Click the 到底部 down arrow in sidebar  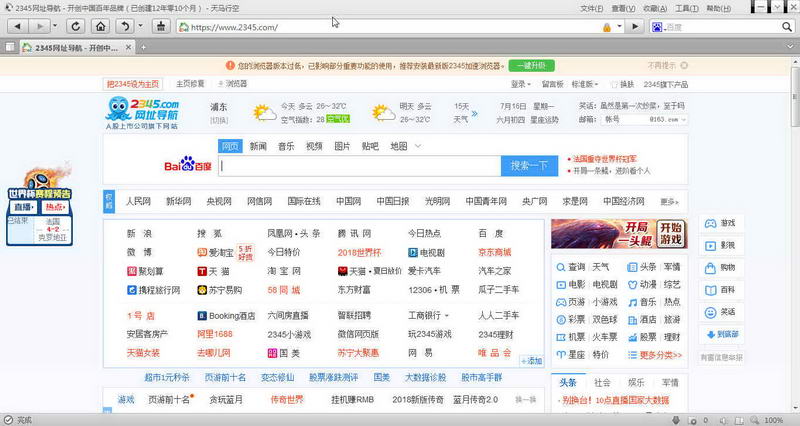(710, 335)
